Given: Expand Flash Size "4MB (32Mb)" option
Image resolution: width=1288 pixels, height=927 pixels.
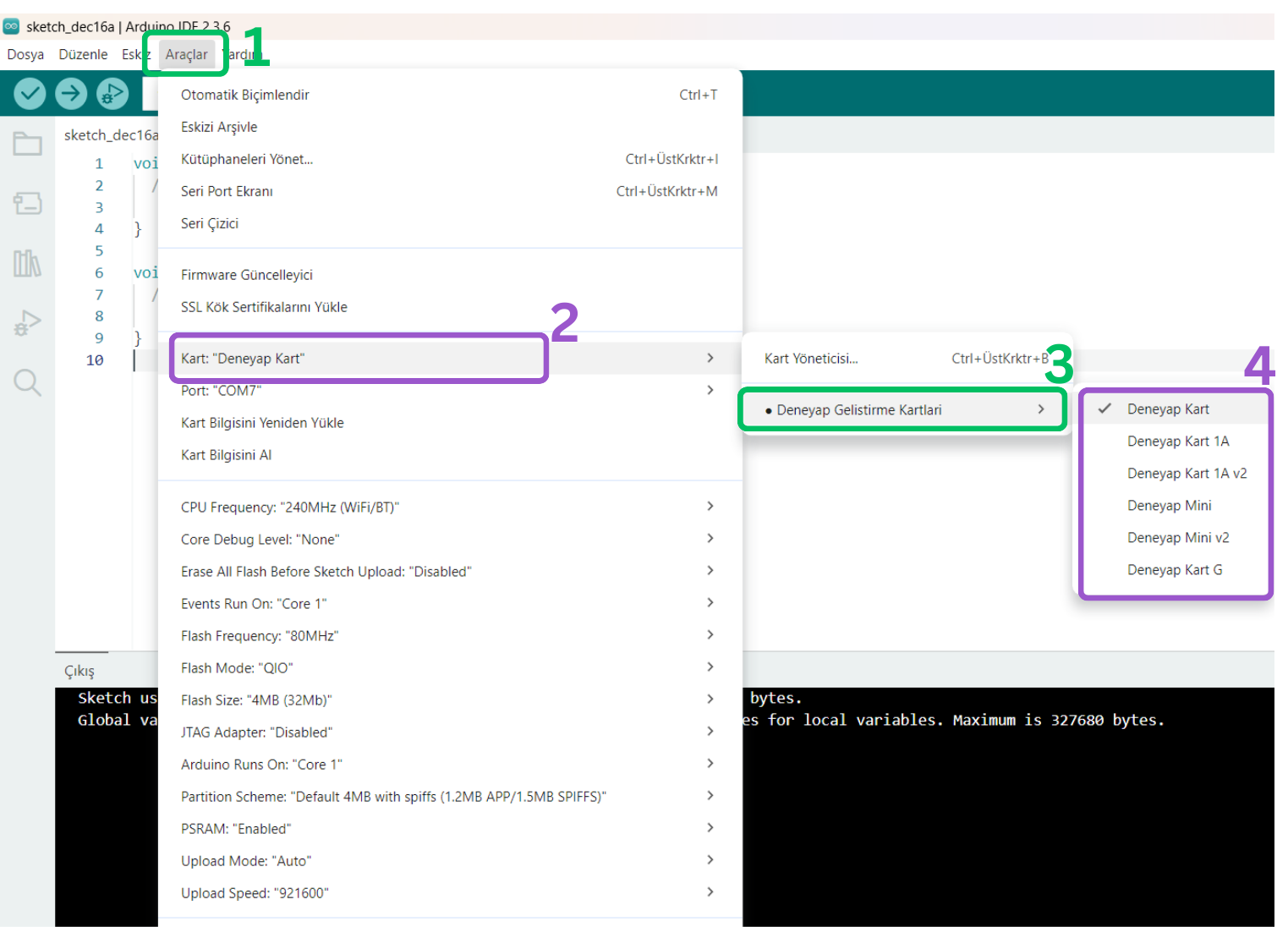Looking at the screenshot, I should [450, 699].
